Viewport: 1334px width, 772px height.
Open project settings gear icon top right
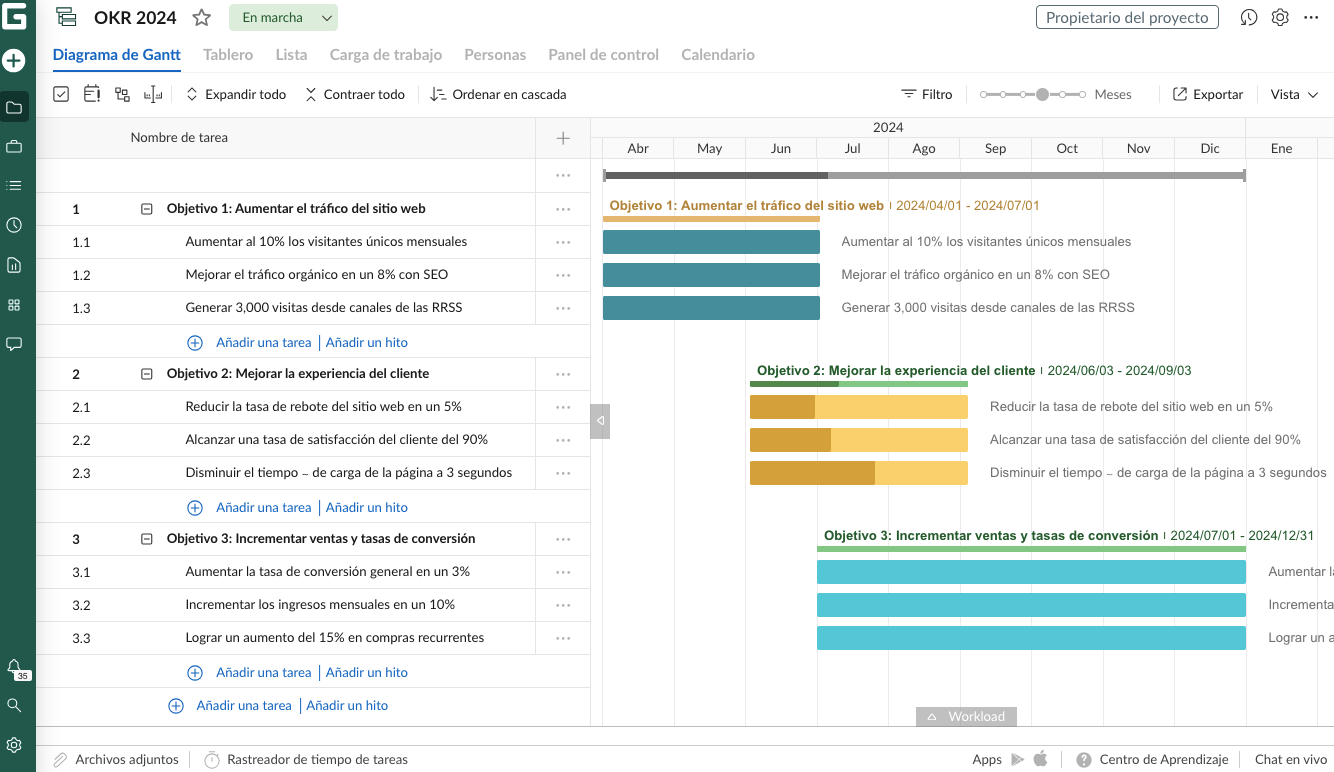click(1280, 17)
